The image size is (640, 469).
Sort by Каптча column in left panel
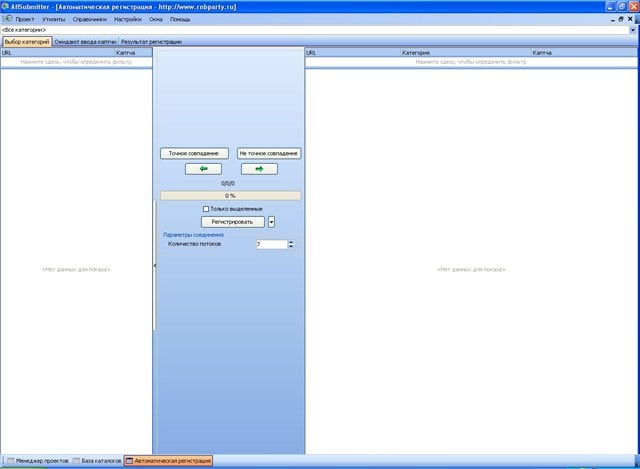click(133, 53)
